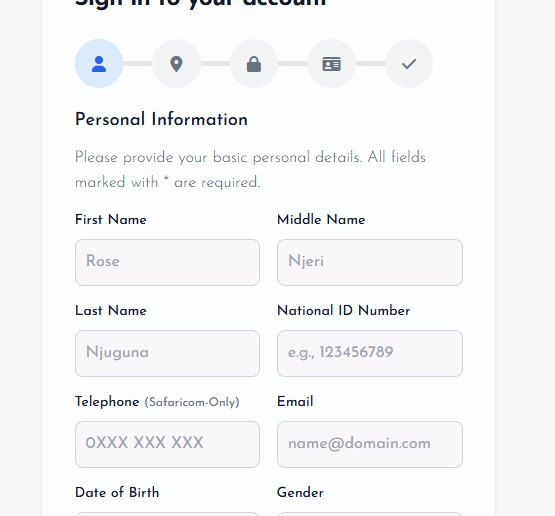Click the National ID Number input box
Viewport: 555px width, 516px height.
tap(370, 353)
